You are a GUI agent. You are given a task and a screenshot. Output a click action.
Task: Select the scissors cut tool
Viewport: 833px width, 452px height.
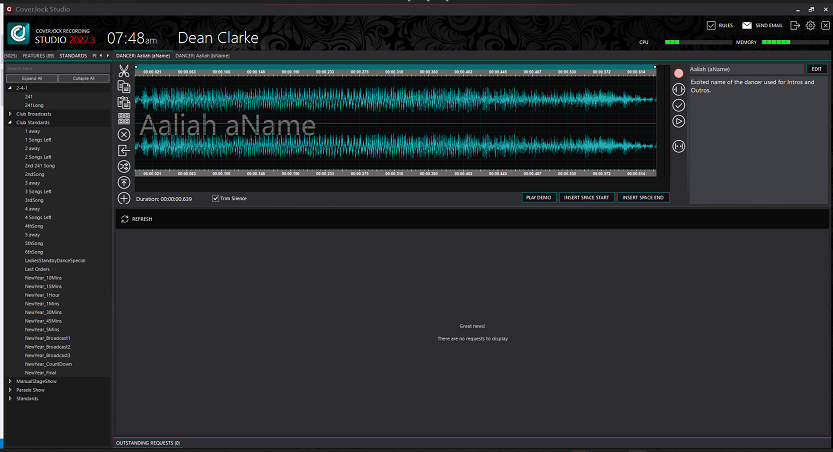pyautogui.click(x=124, y=71)
